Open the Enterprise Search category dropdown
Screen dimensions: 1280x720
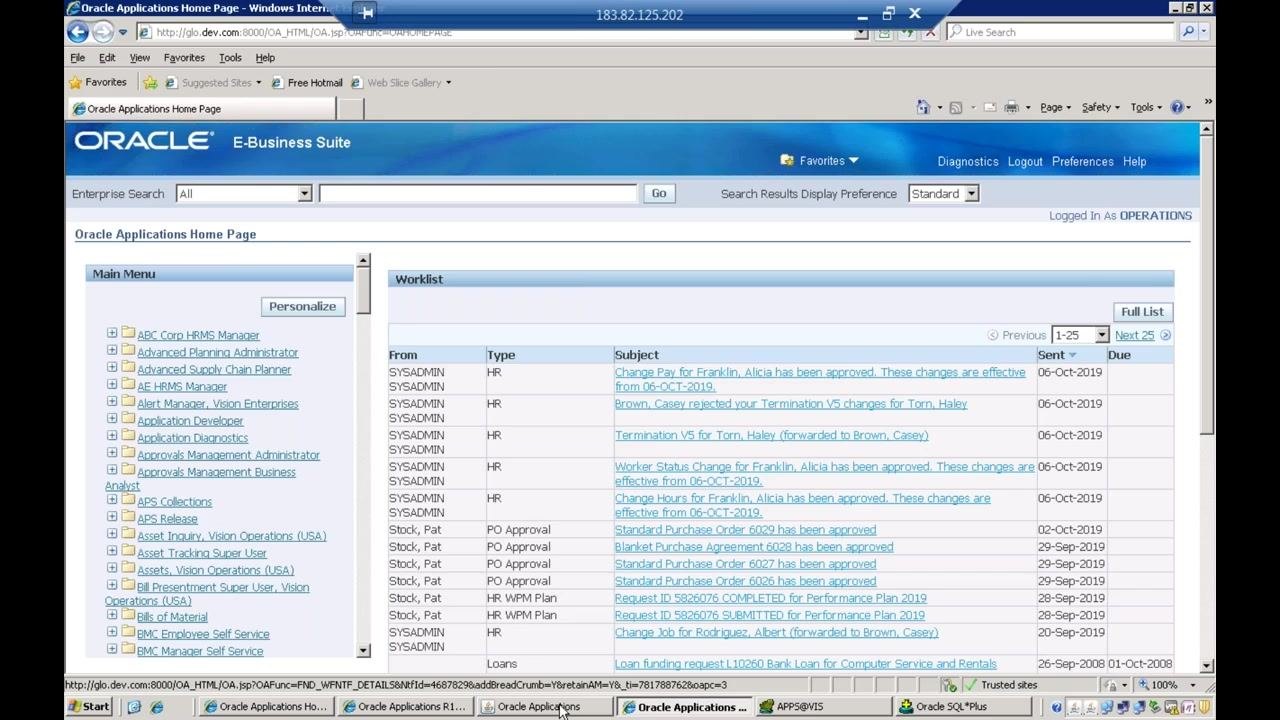(x=304, y=194)
